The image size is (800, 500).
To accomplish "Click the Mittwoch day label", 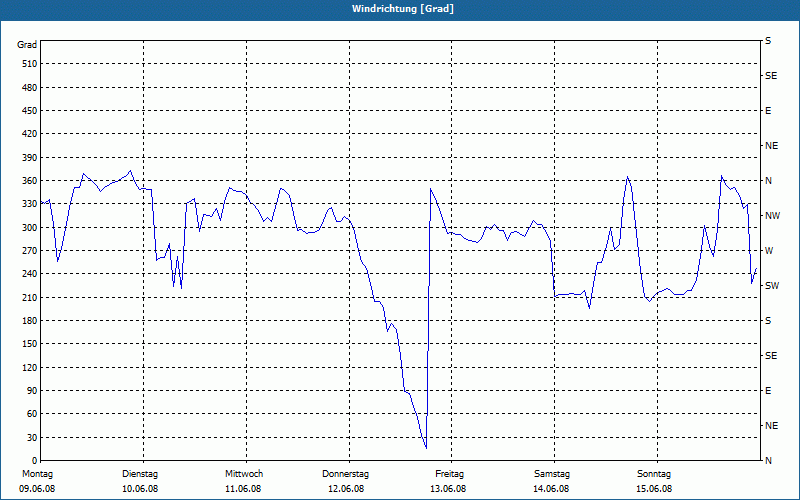I will [244, 474].
